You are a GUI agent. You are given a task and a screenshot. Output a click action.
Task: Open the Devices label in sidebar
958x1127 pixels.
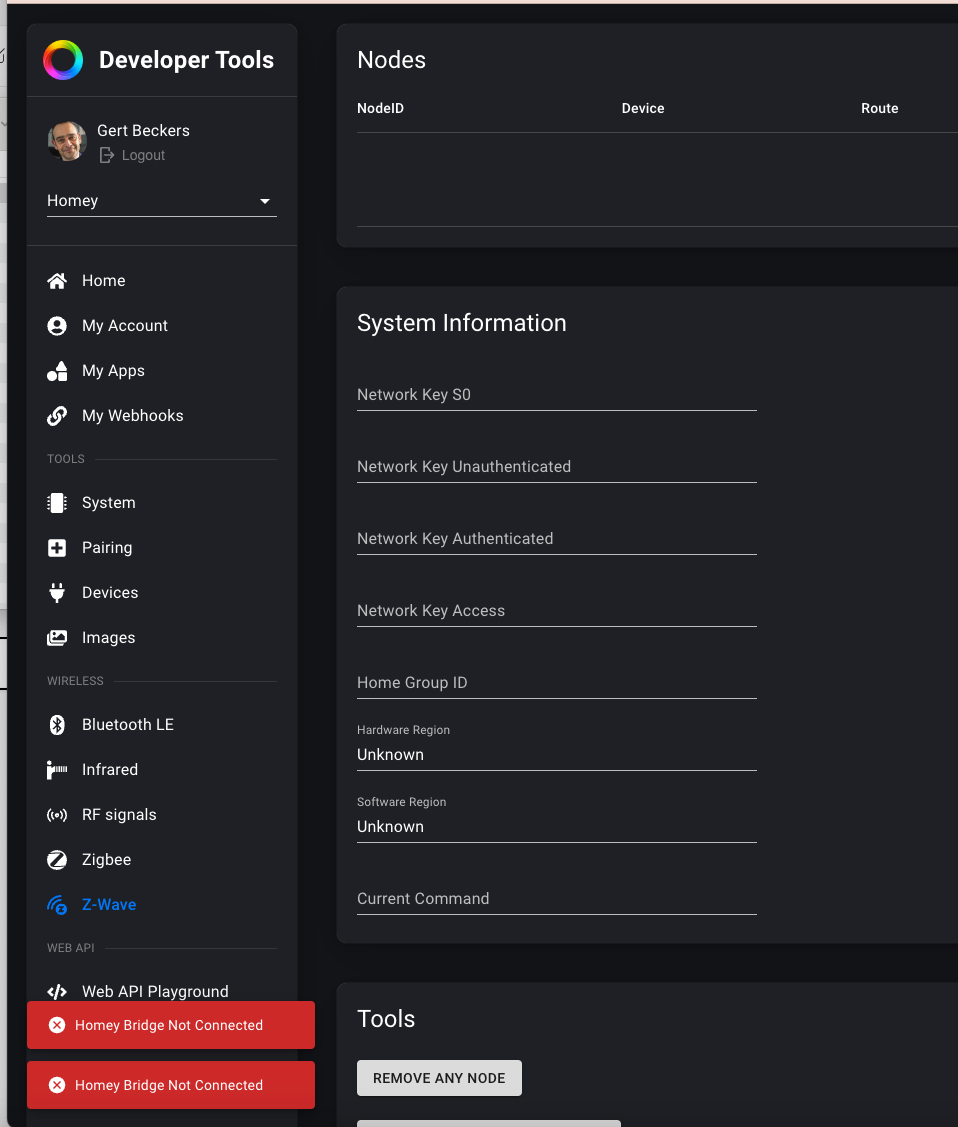click(x=110, y=593)
